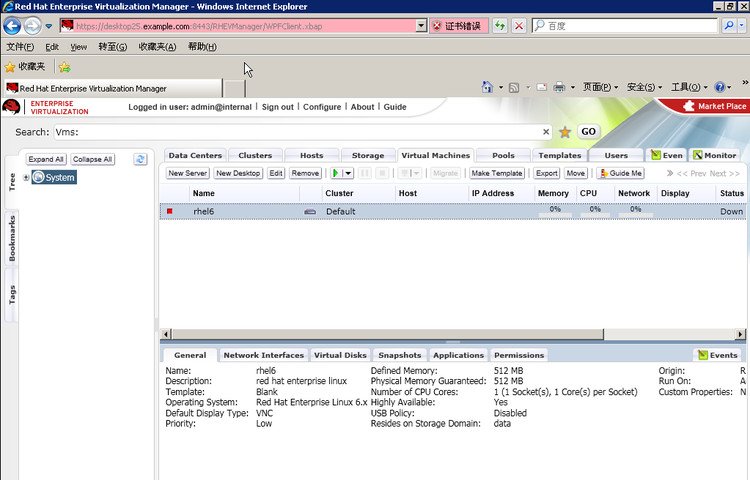Click the red X stop-loading icon
Screen dimensions: 750x480
tap(518, 26)
